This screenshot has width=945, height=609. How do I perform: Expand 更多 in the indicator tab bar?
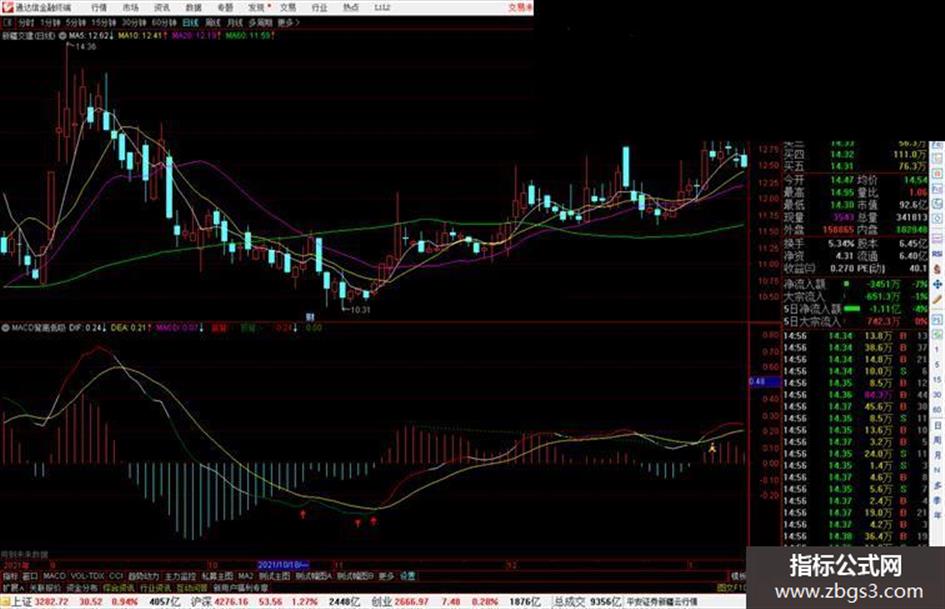click(386, 576)
